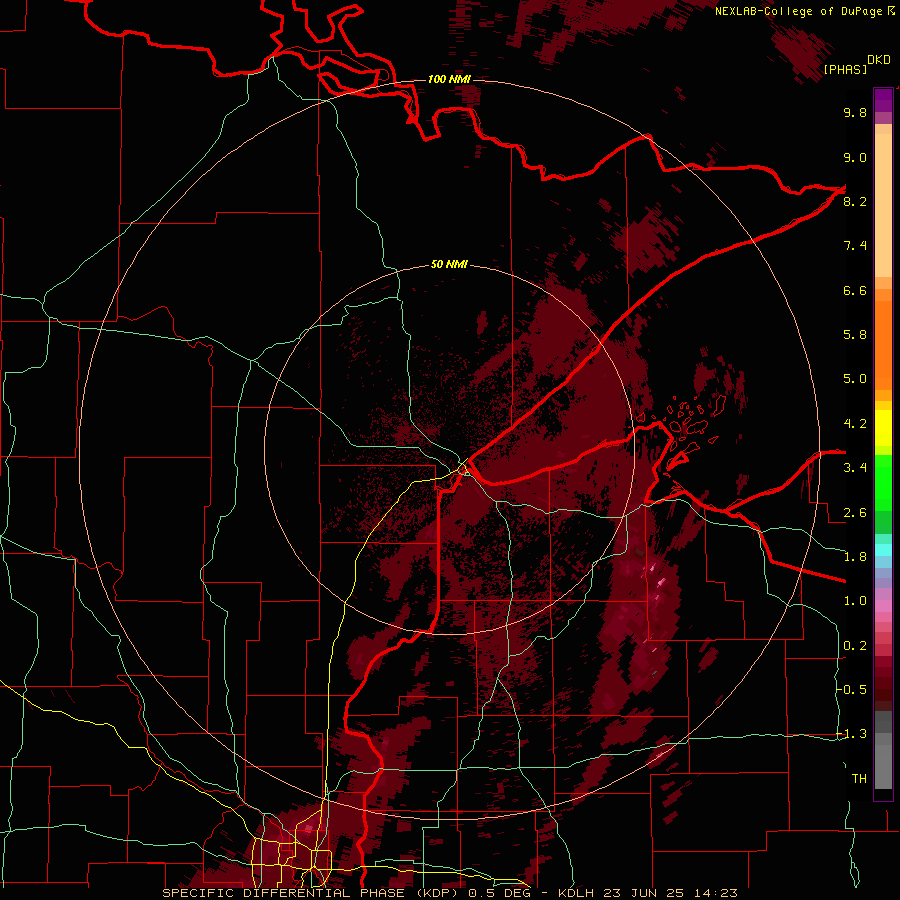The image size is (900, 900).
Task: Click the 0.2 scale value
Action: tap(855, 646)
